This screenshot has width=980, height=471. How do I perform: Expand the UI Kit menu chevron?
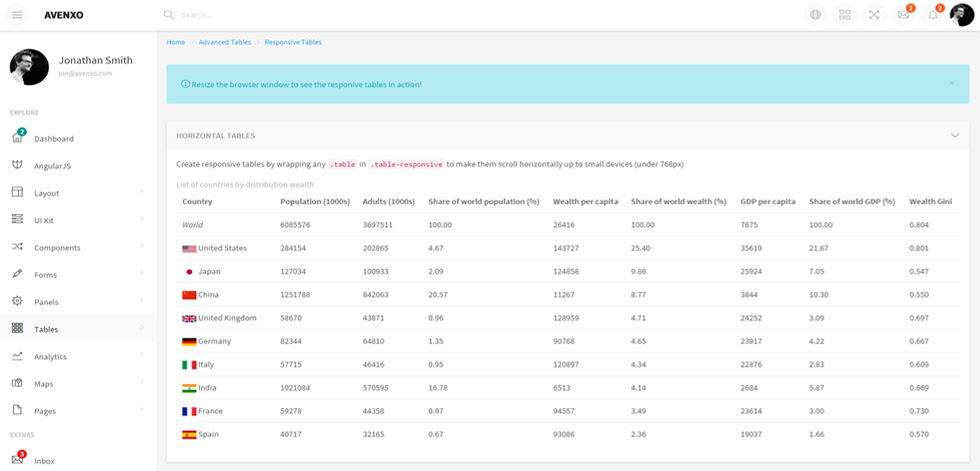142,219
